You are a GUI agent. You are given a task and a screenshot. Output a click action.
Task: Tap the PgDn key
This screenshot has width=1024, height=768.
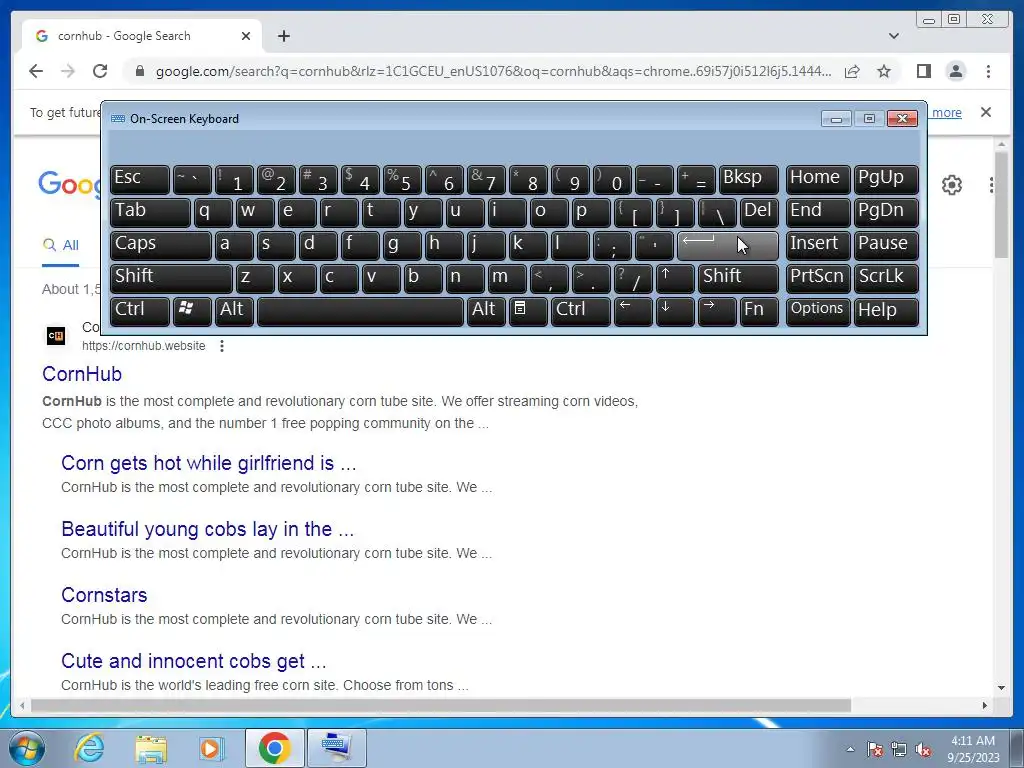[x=886, y=212]
